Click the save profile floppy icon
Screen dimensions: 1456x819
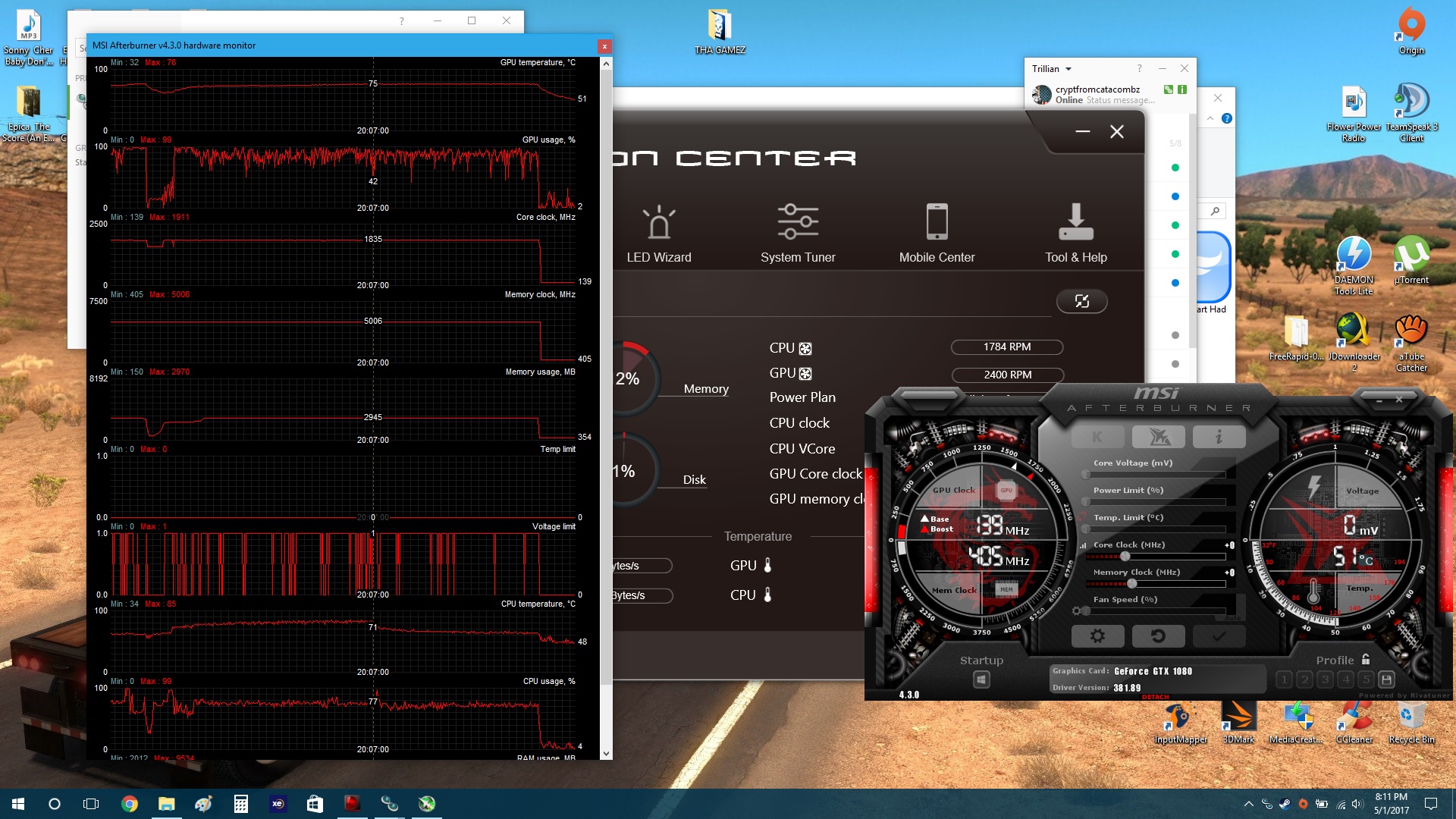coord(1386,679)
